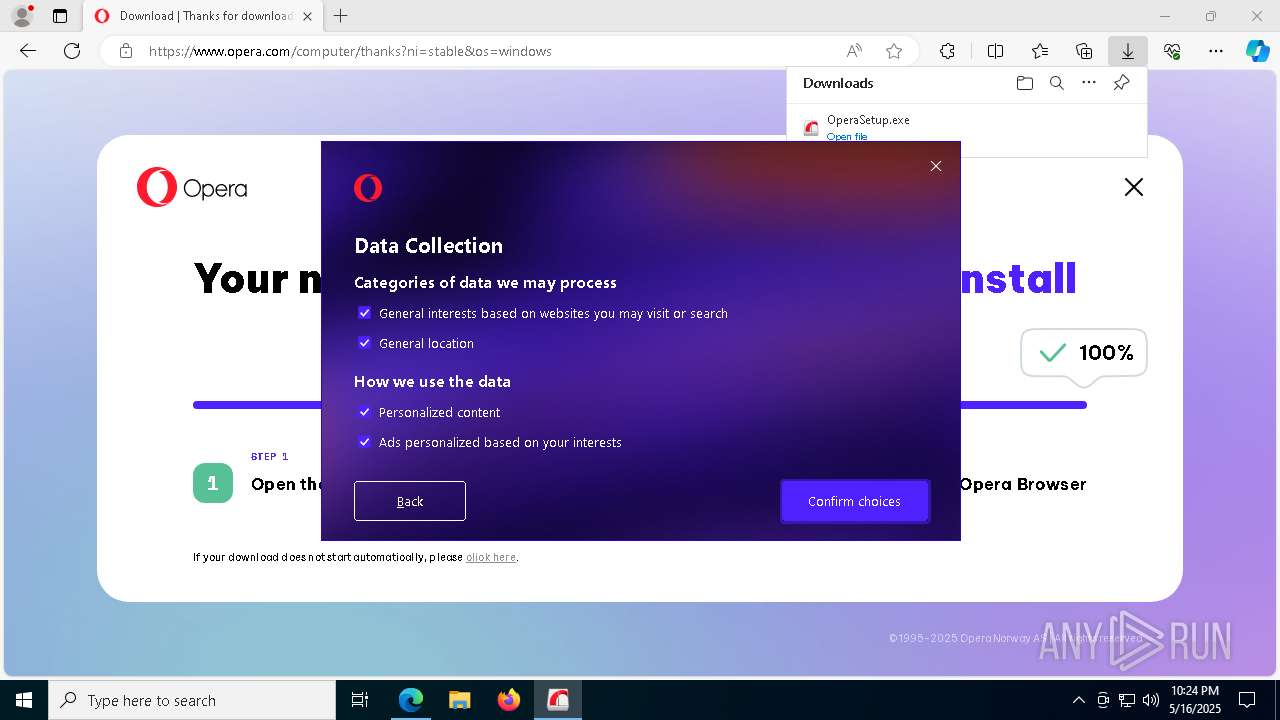Viewport: 1280px width, 720px height.
Task: Click the network tray icon
Action: 1127,700
